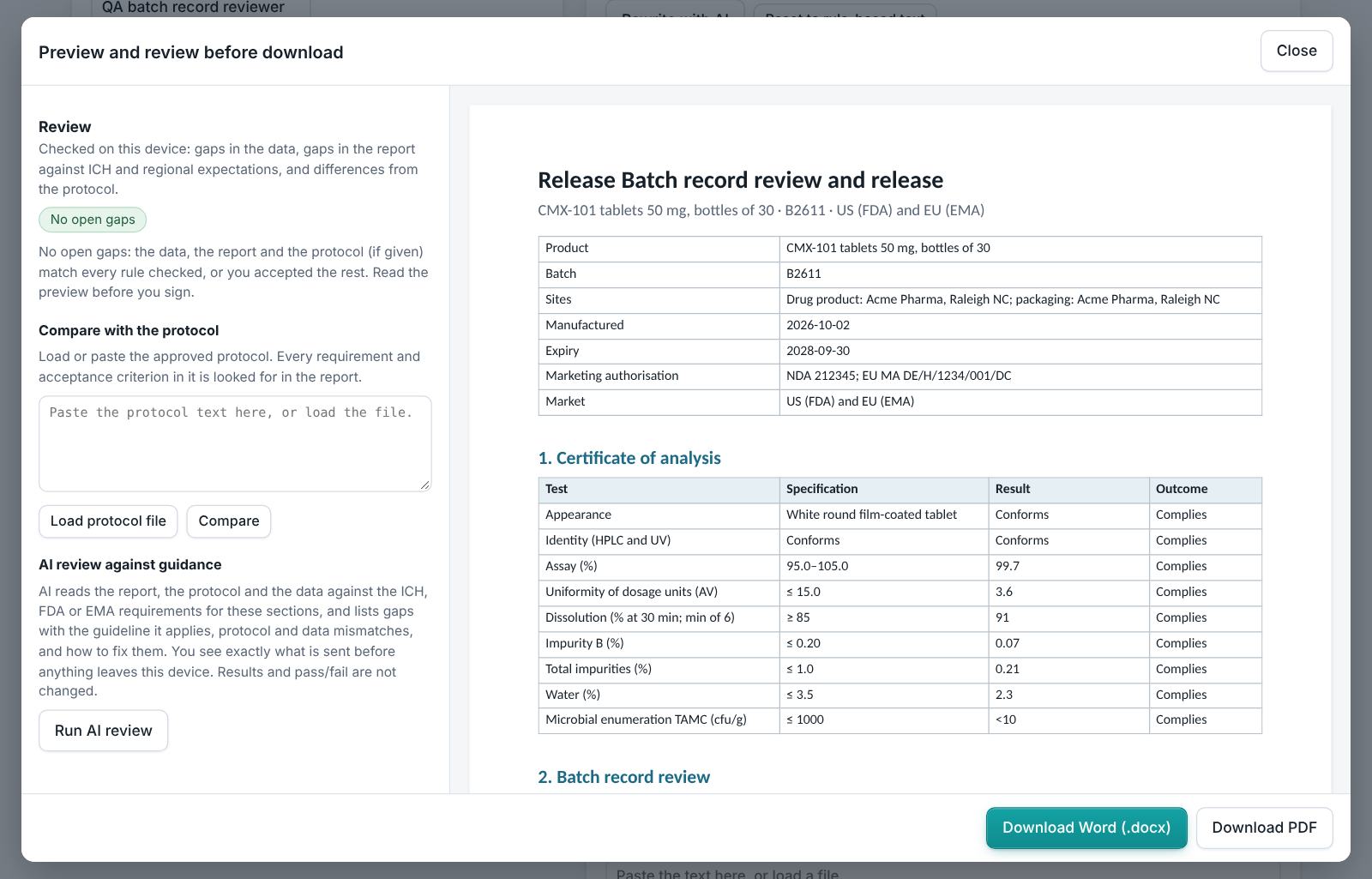Select the 'Release Batch record review and release' title
The image size is (1372, 879).
pyautogui.click(x=740, y=180)
